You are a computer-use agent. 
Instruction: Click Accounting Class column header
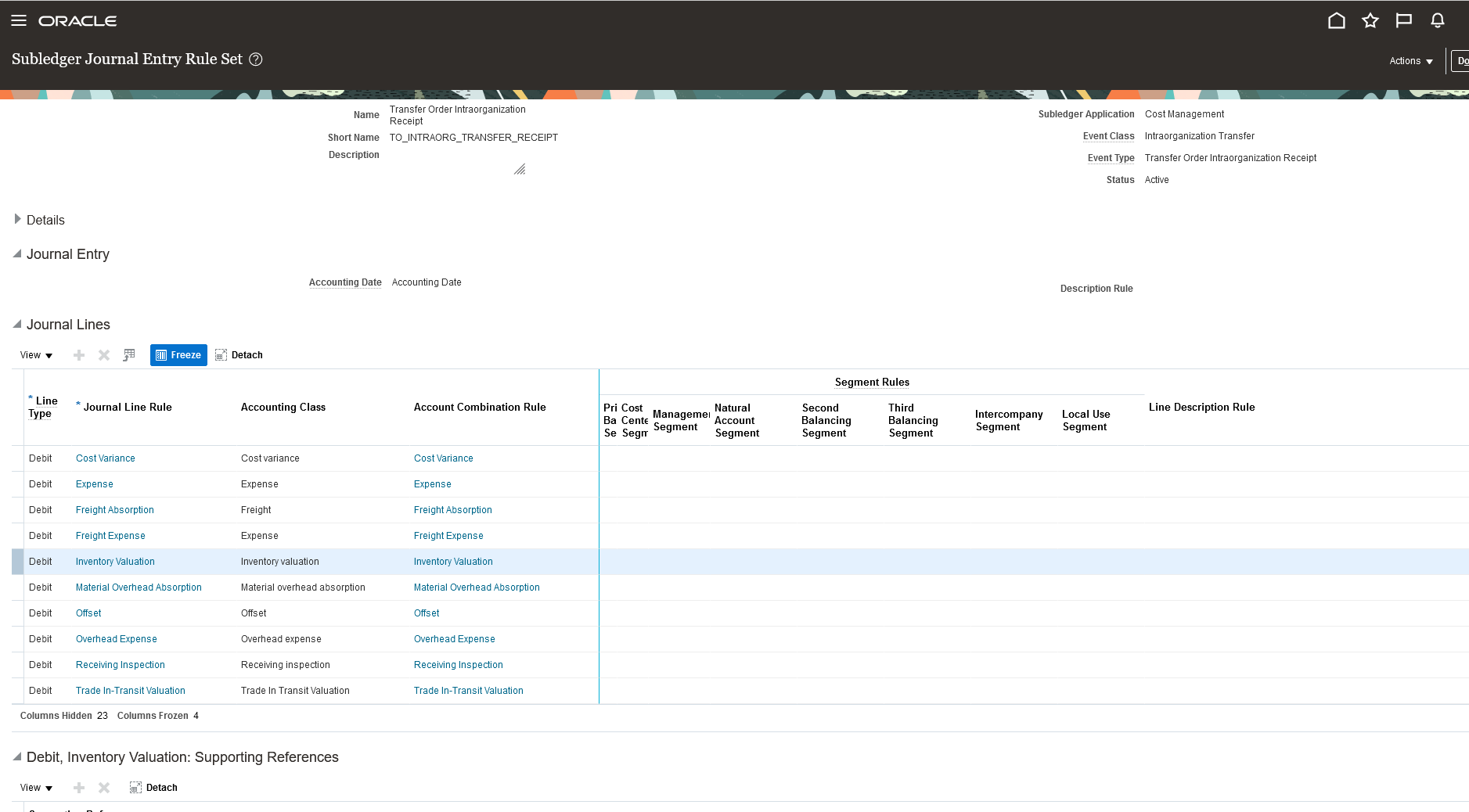(x=283, y=408)
